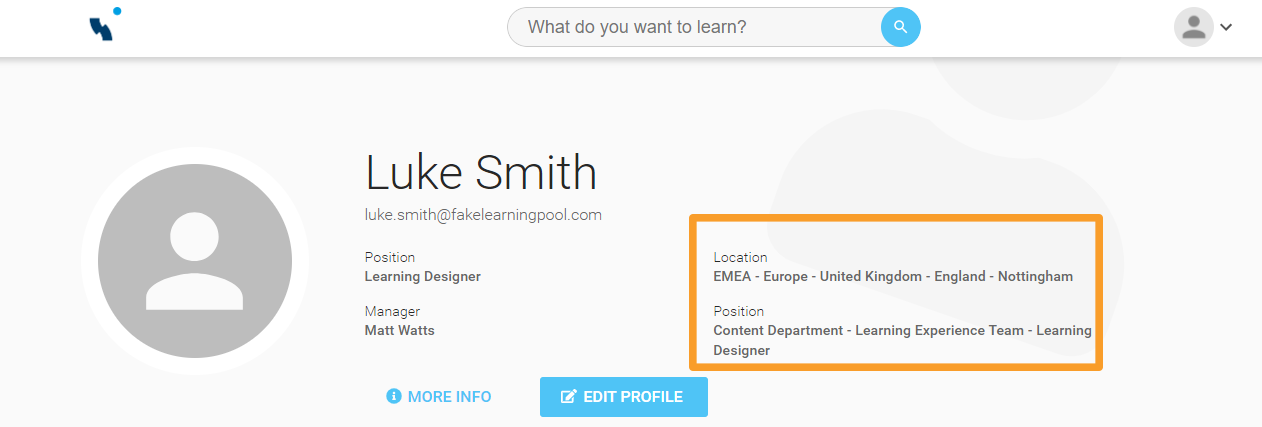
Task: Click the Position label below Location
Action: pyautogui.click(x=738, y=311)
